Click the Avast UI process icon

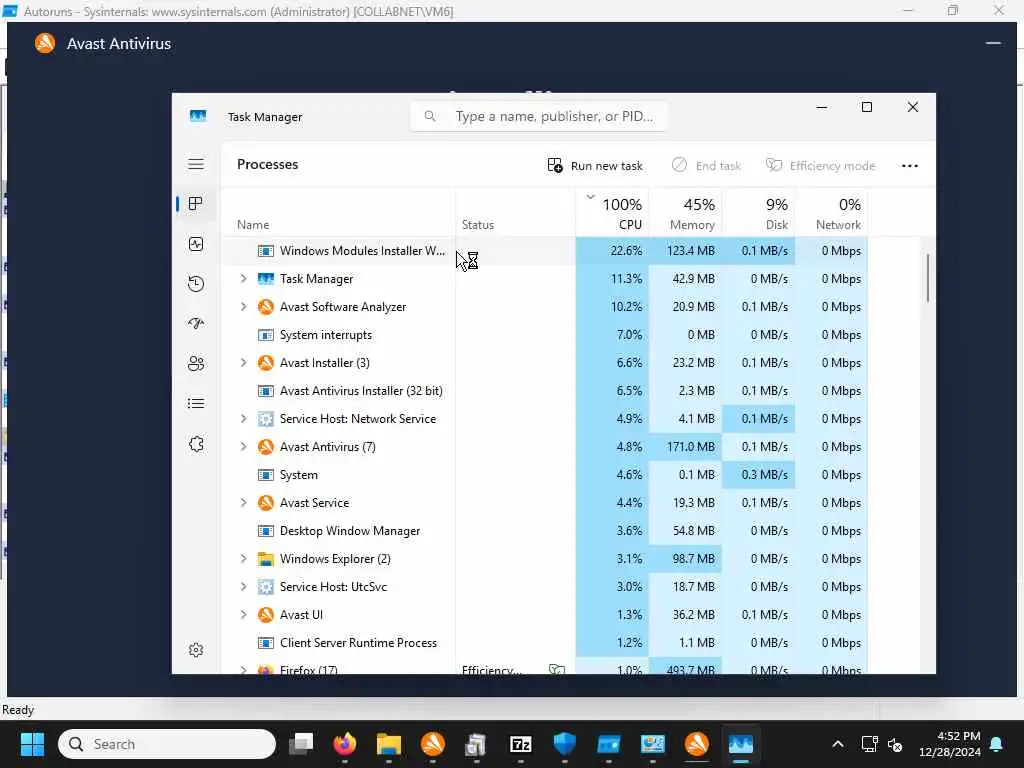pos(265,615)
